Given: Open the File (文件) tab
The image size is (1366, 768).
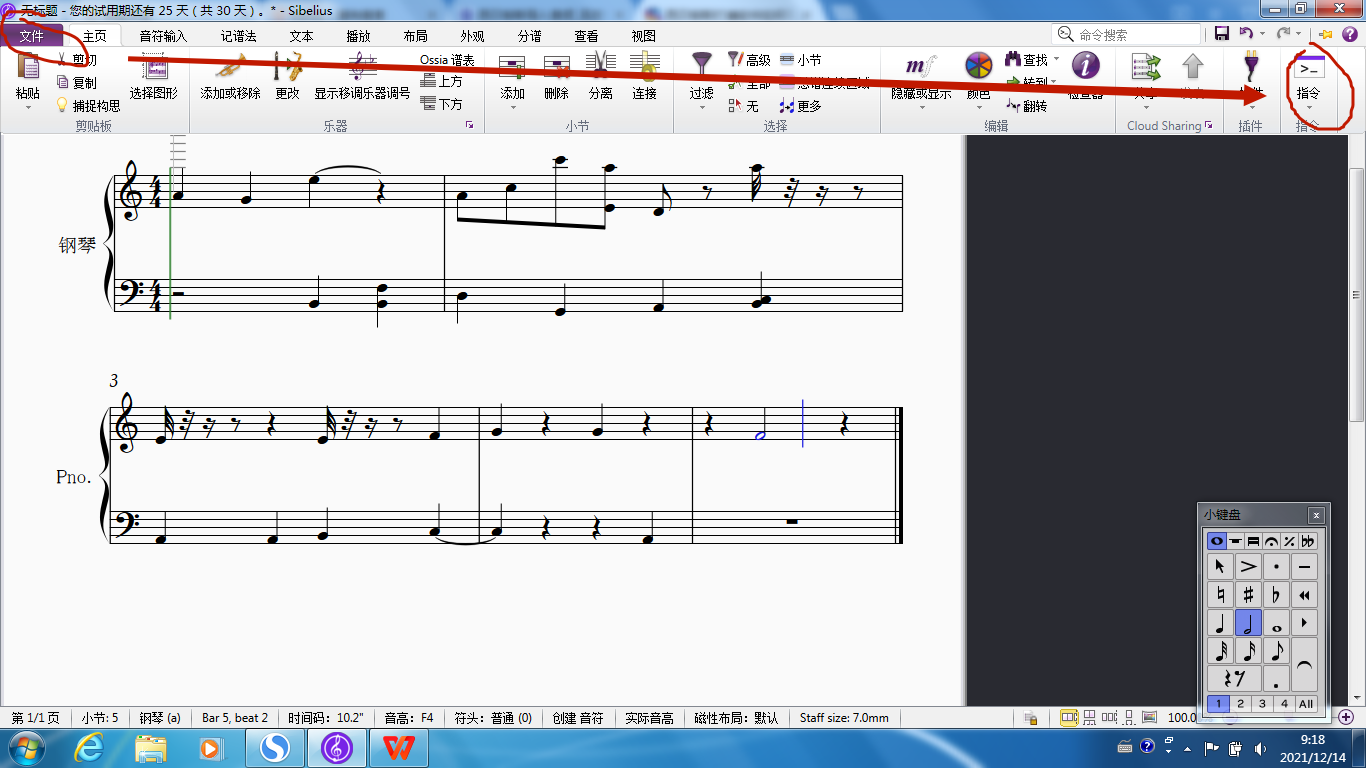Looking at the screenshot, I should pyautogui.click(x=32, y=35).
